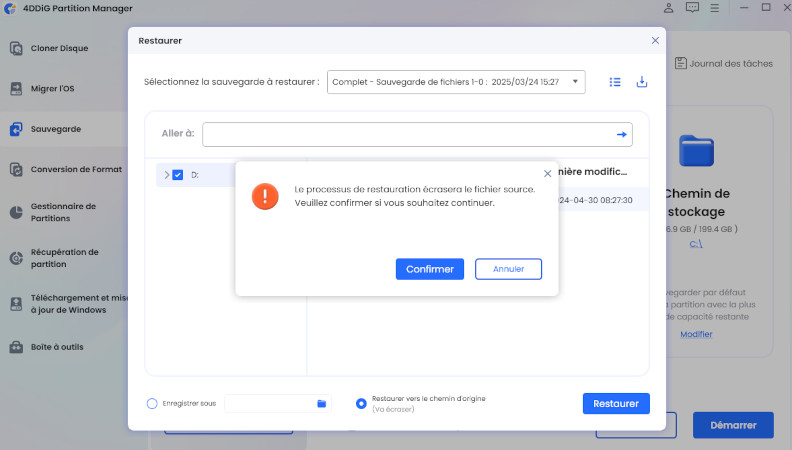Close the Restaurer dialog

pos(655,40)
